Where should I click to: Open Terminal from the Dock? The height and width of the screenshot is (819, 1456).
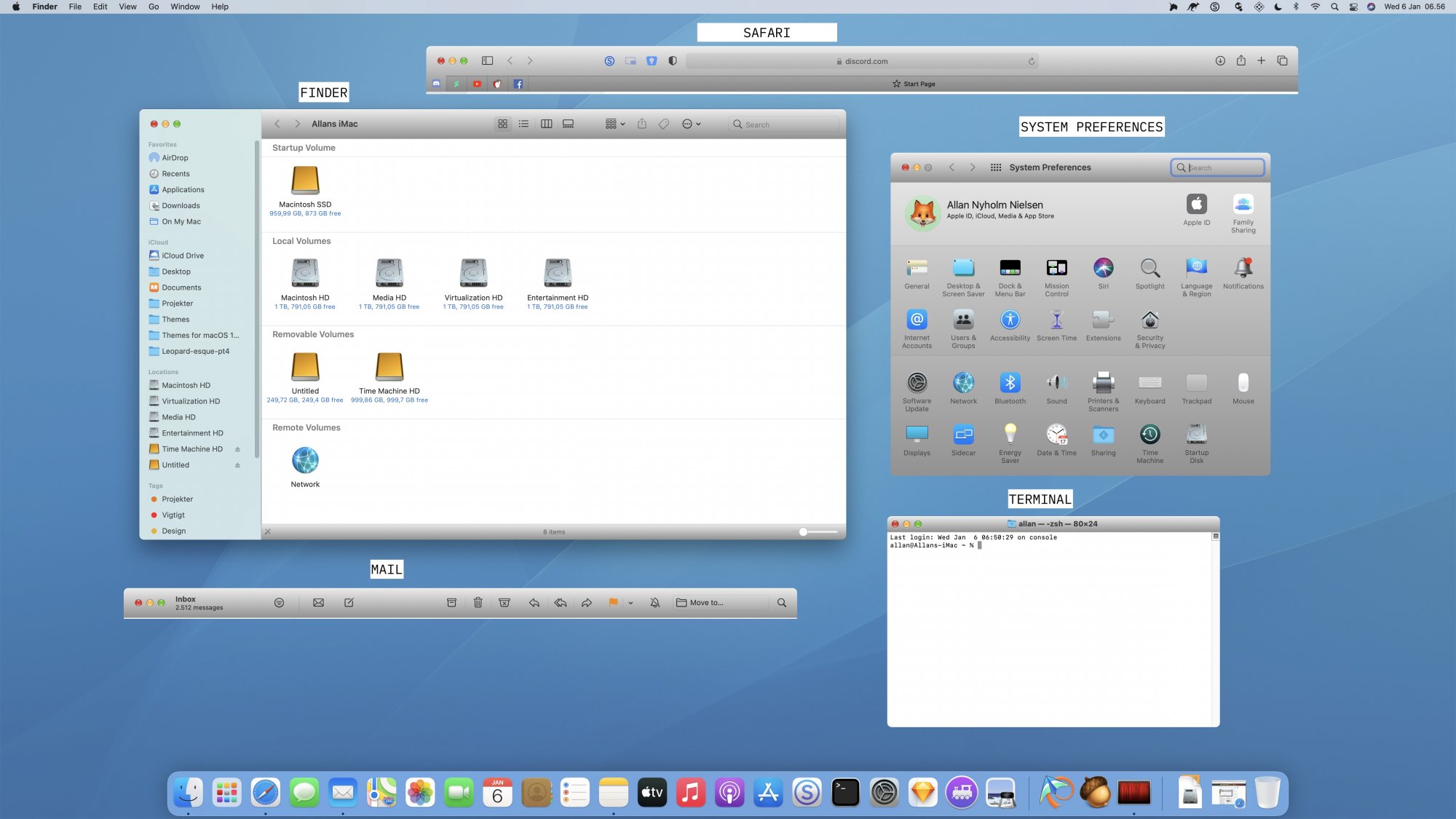tap(845, 793)
